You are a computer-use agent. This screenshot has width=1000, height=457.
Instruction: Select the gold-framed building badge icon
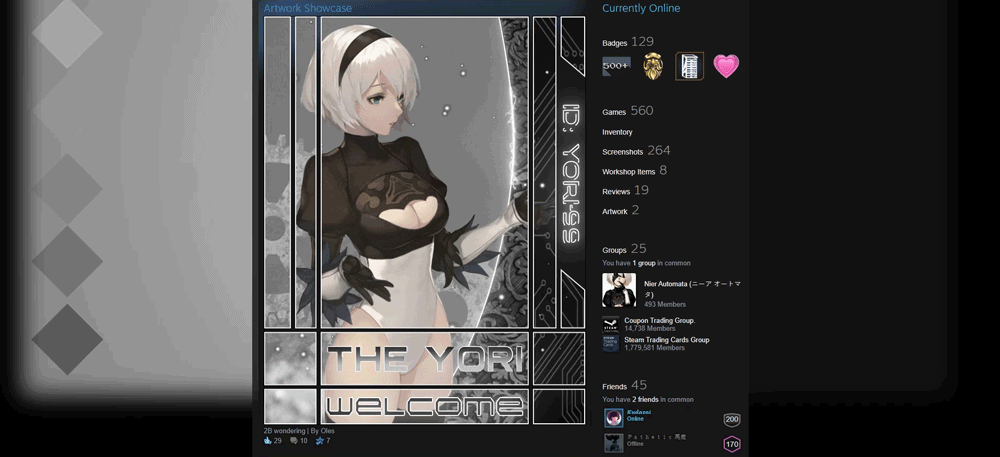(689, 66)
